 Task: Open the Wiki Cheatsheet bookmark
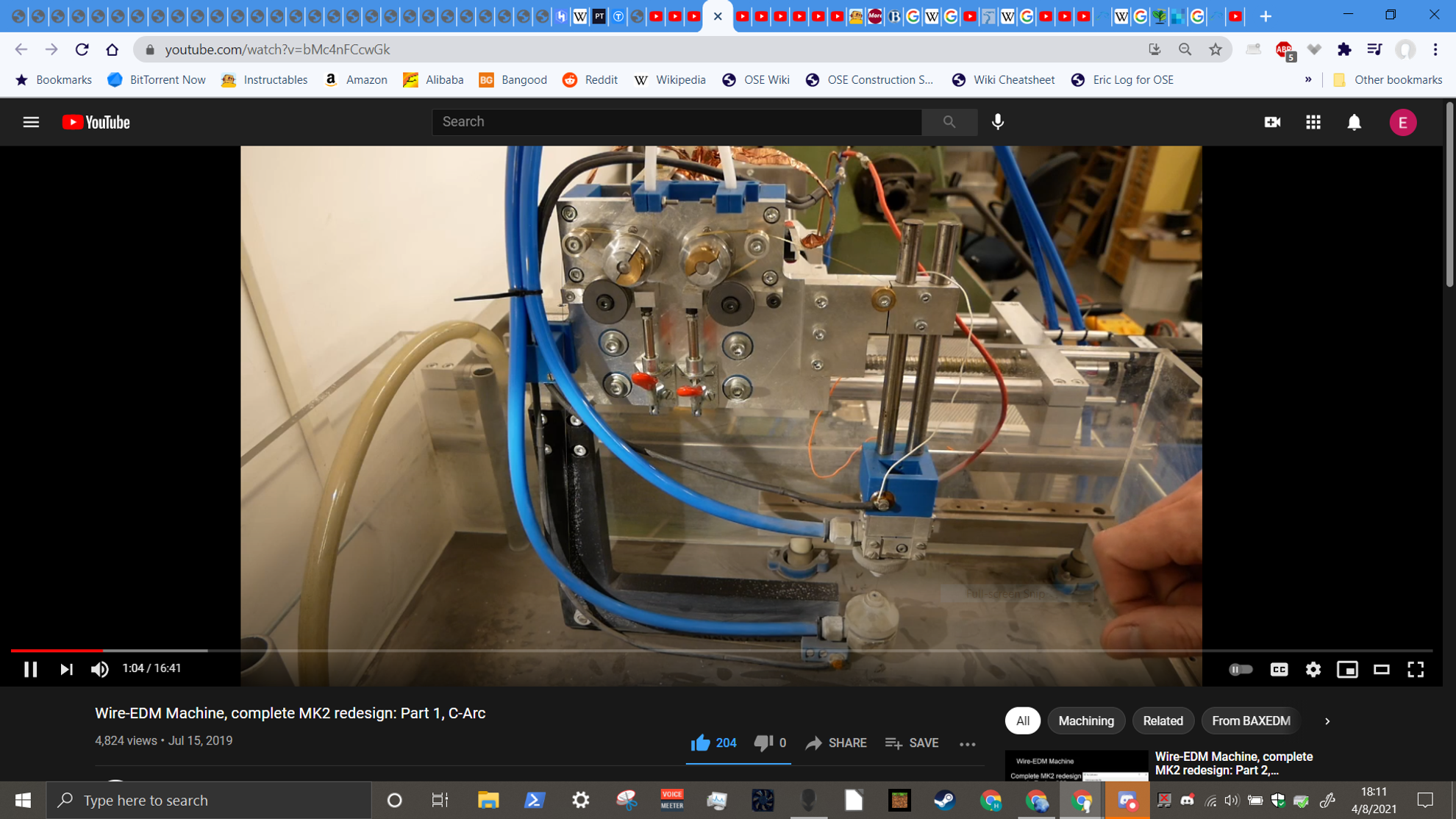click(x=1003, y=79)
